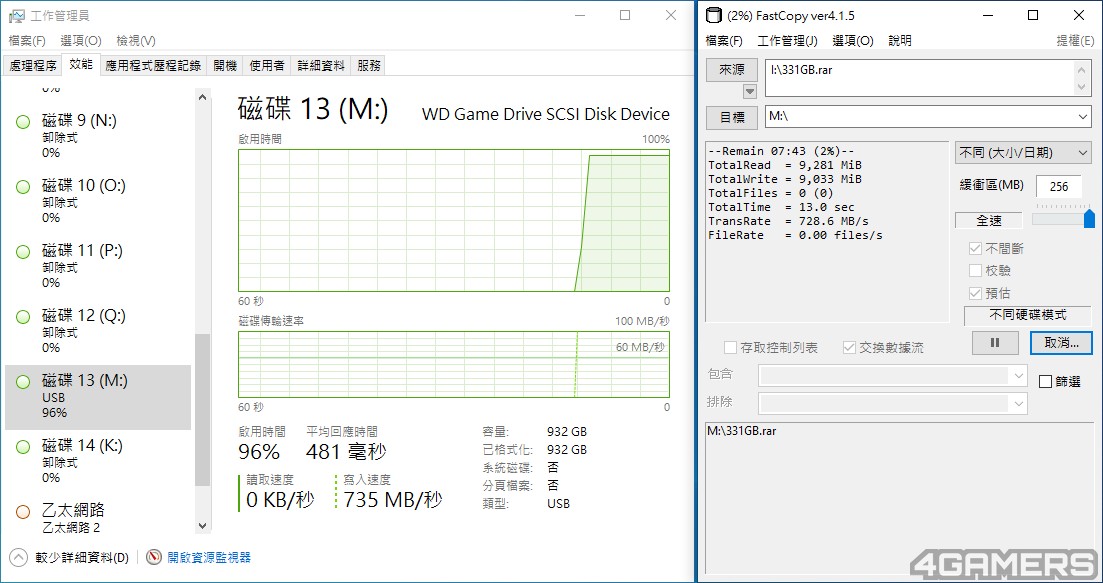Click the chevron icon beside 較少詳細資料
1103x583 pixels.
[18, 558]
